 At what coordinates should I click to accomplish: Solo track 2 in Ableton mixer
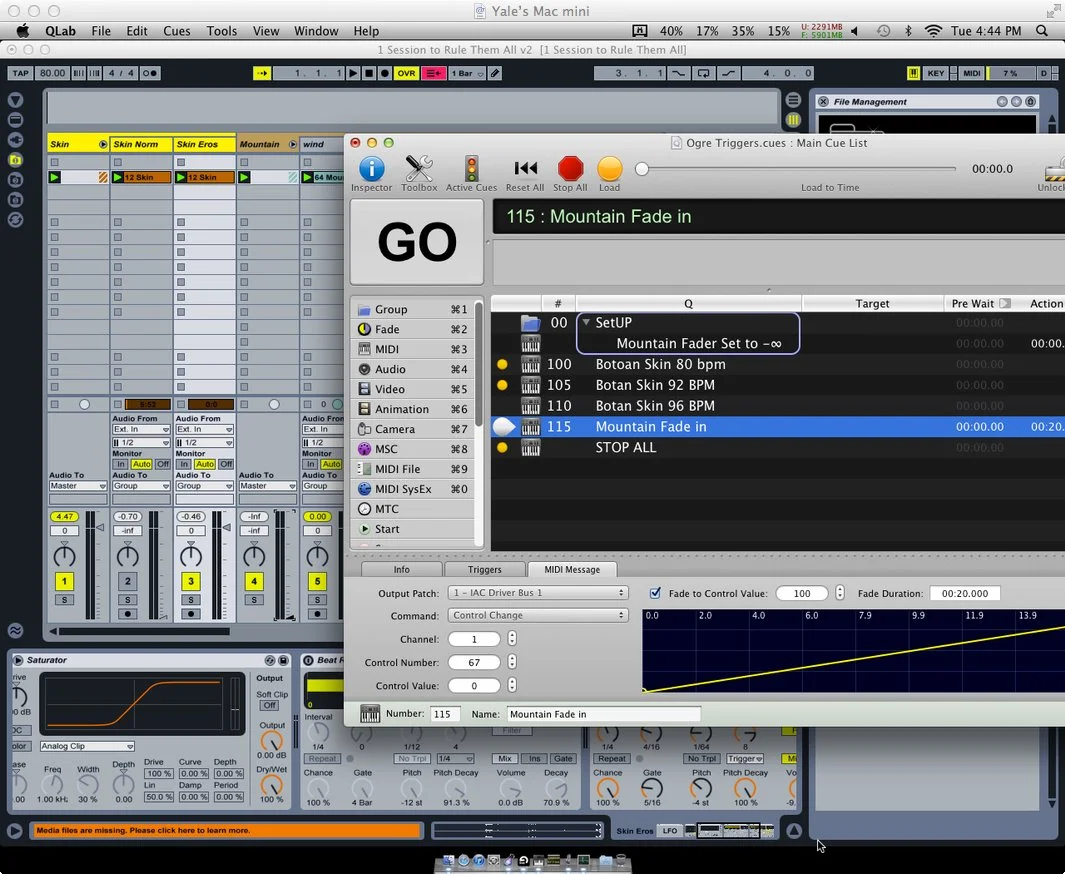coord(127,600)
